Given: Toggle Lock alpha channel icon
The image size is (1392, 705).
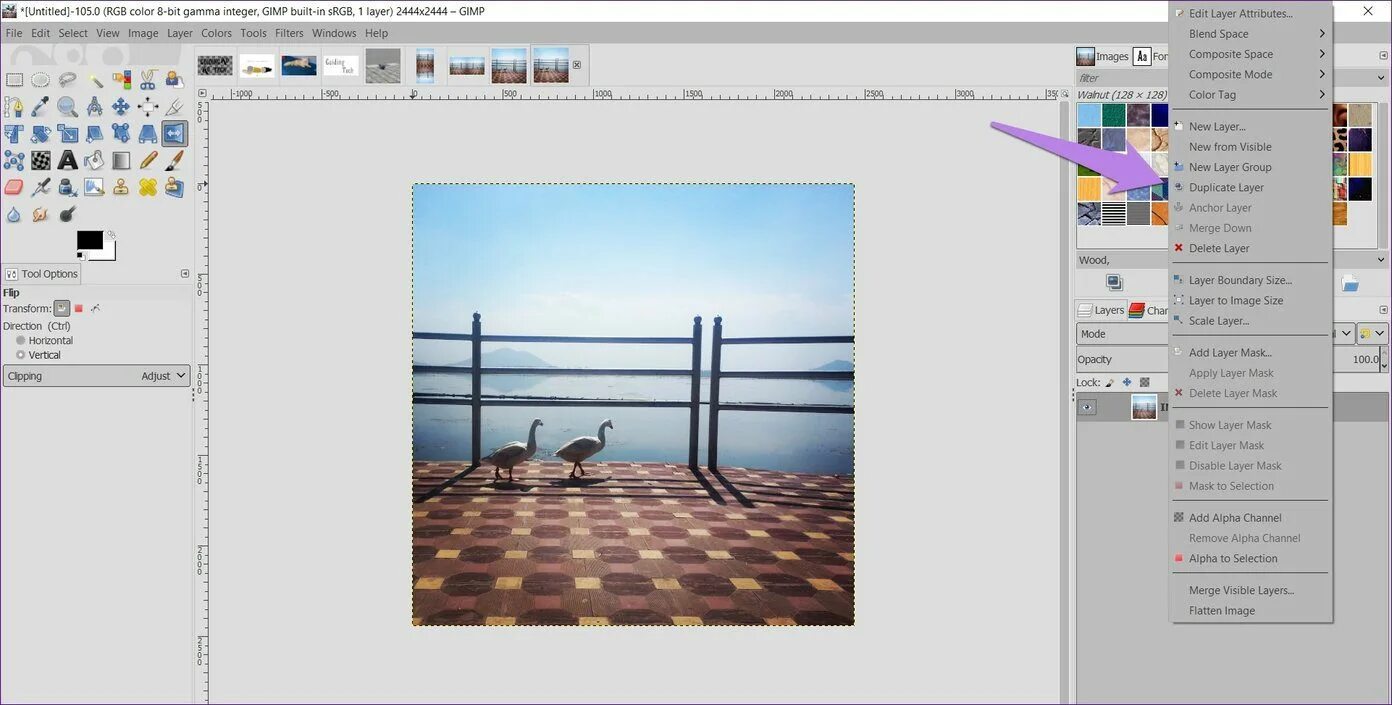Looking at the screenshot, I should 1145,382.
